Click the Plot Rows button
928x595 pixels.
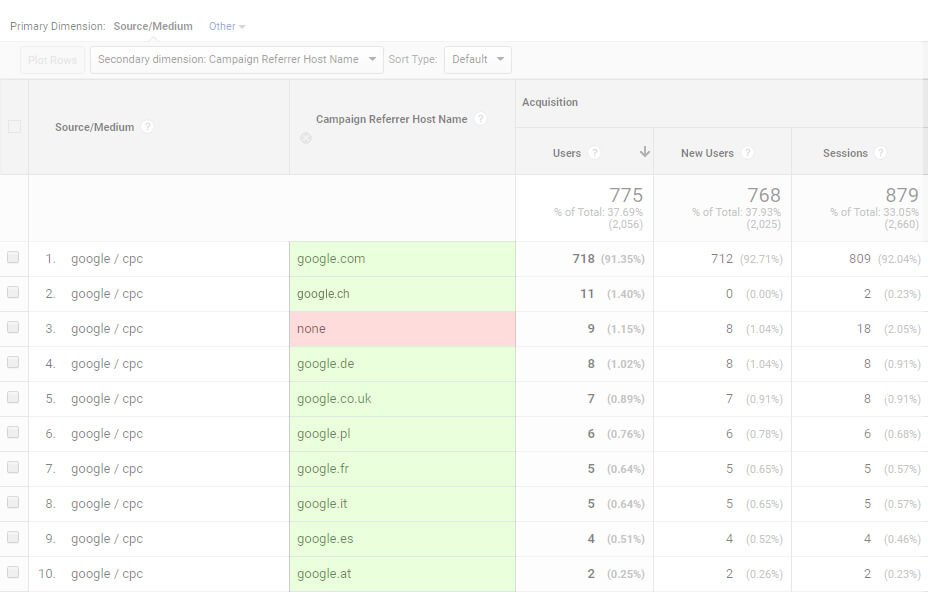point(52,60)
